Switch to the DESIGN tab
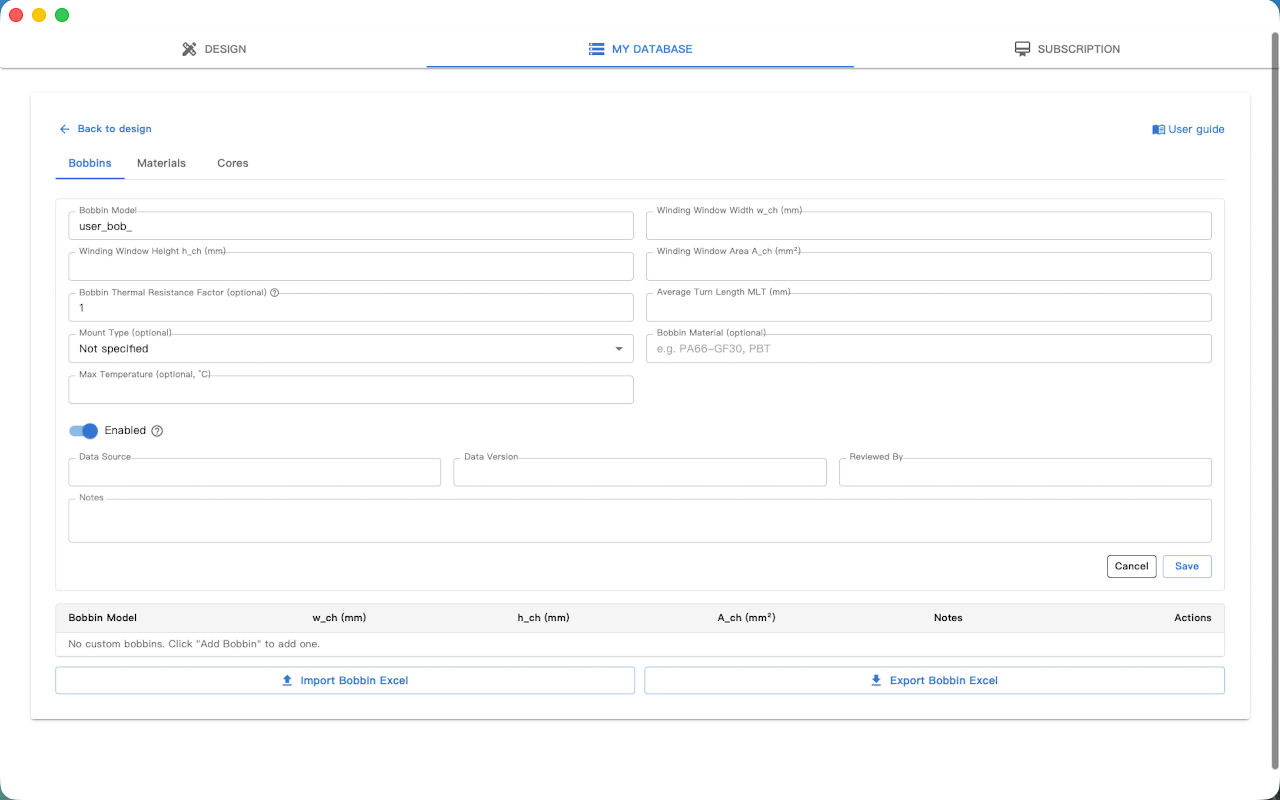 click(x=213, y=49)
